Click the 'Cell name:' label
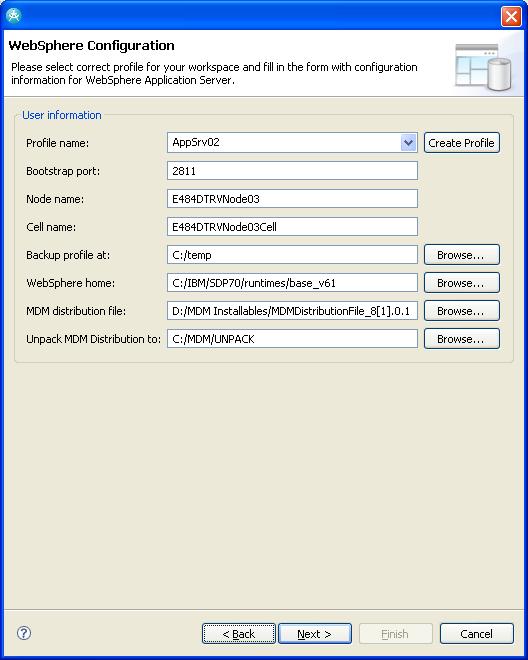Screen dimensions: 528x660 tap(51, 227)
